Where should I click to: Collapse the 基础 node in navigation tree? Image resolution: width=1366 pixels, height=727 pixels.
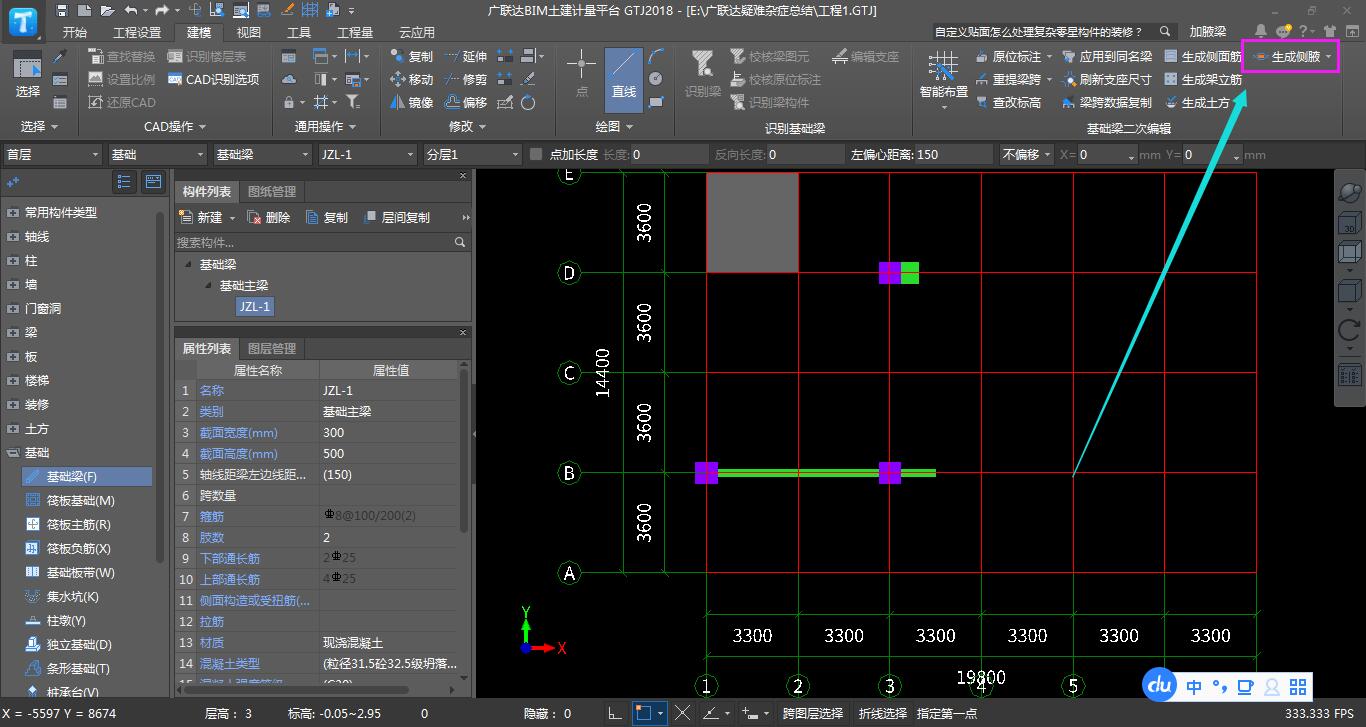point(13,453)
